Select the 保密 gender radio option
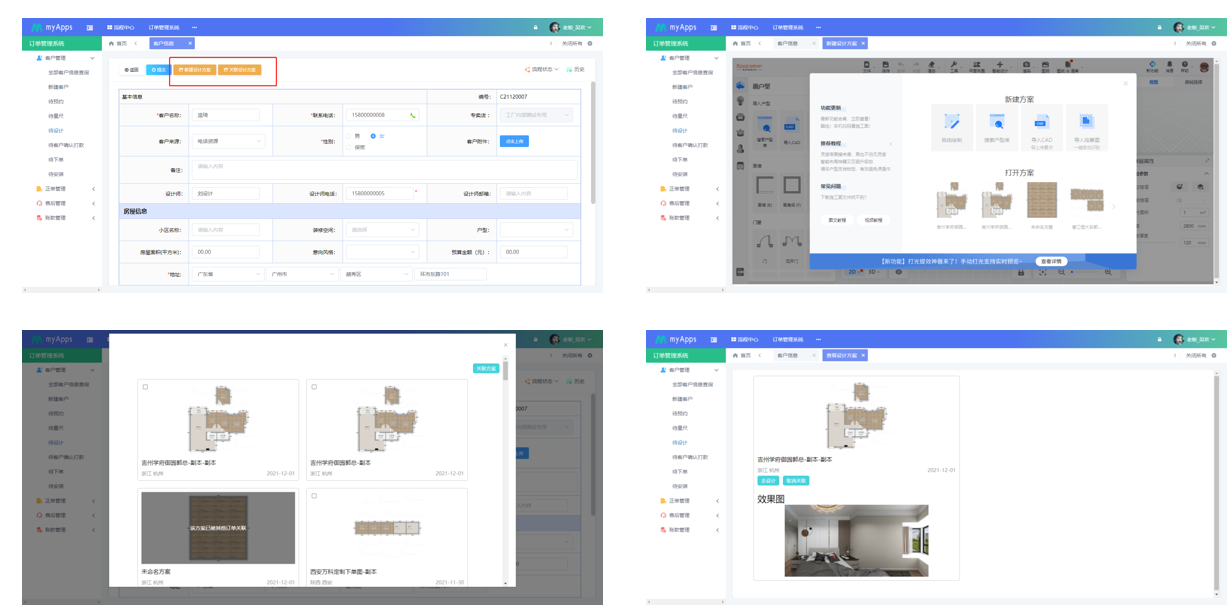Screen dimensions: 1228x612 (347, 147)
